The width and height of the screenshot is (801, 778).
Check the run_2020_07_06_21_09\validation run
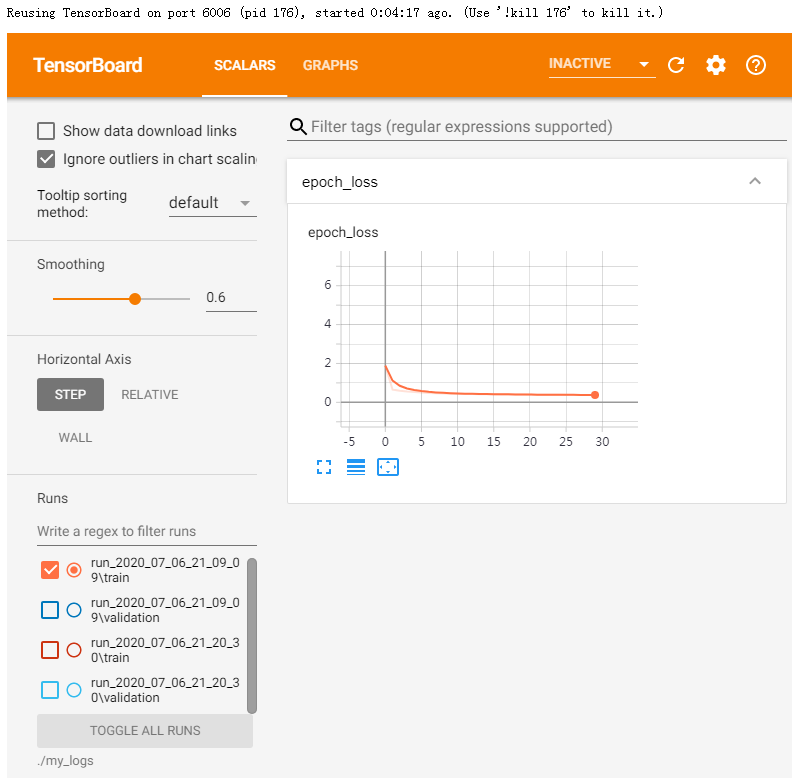[50, 609]
